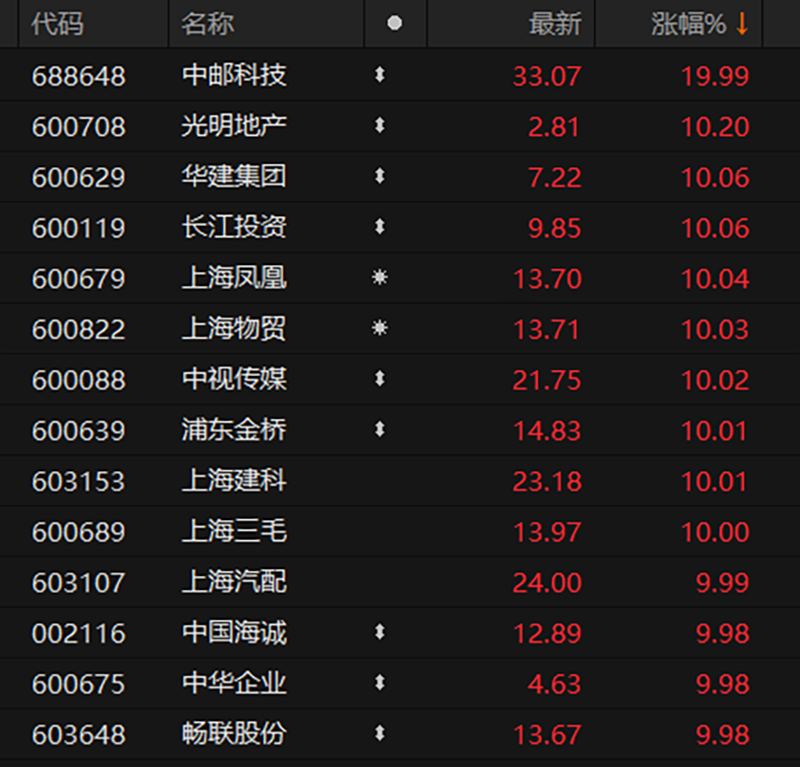The image size is (800, 767).
Task: Click latest price 14.83
Action: click(x=547, y=430)
